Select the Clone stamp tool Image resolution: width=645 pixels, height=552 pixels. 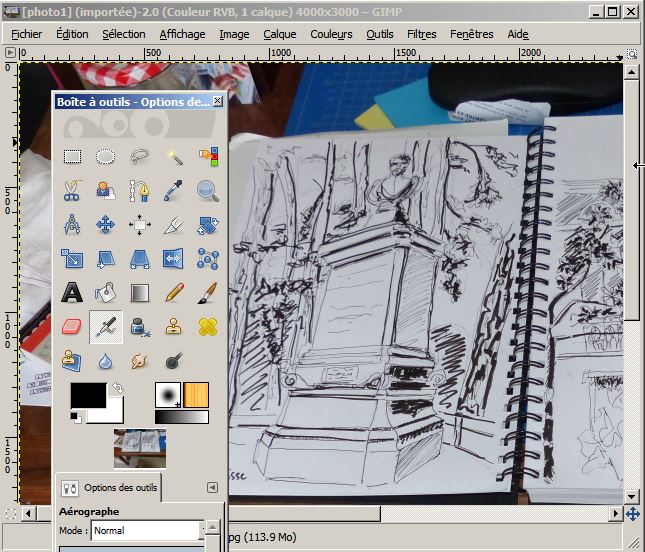(174, 327)
